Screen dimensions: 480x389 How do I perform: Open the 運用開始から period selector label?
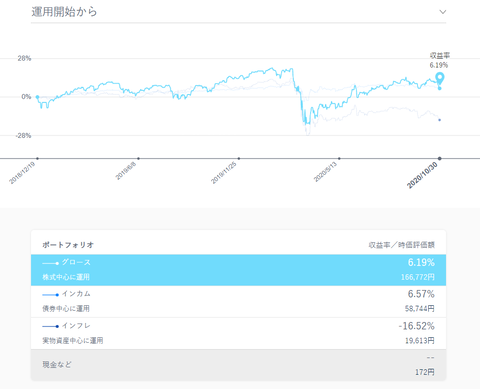(x=64, y=12)
